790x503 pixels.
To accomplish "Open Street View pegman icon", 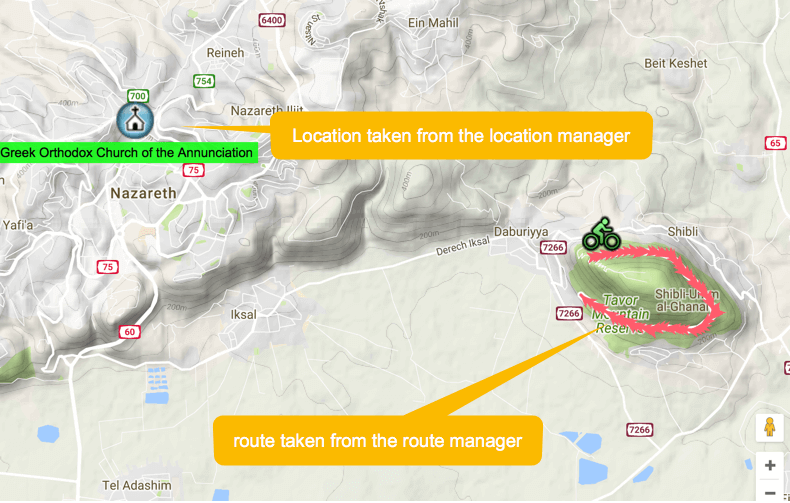I will [769, 428].
